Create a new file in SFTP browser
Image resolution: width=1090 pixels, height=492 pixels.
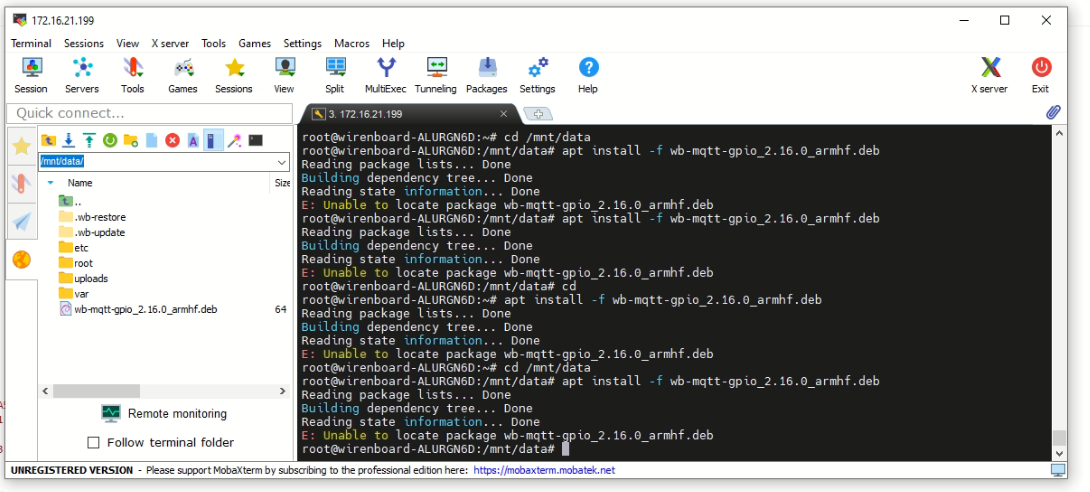152,140
